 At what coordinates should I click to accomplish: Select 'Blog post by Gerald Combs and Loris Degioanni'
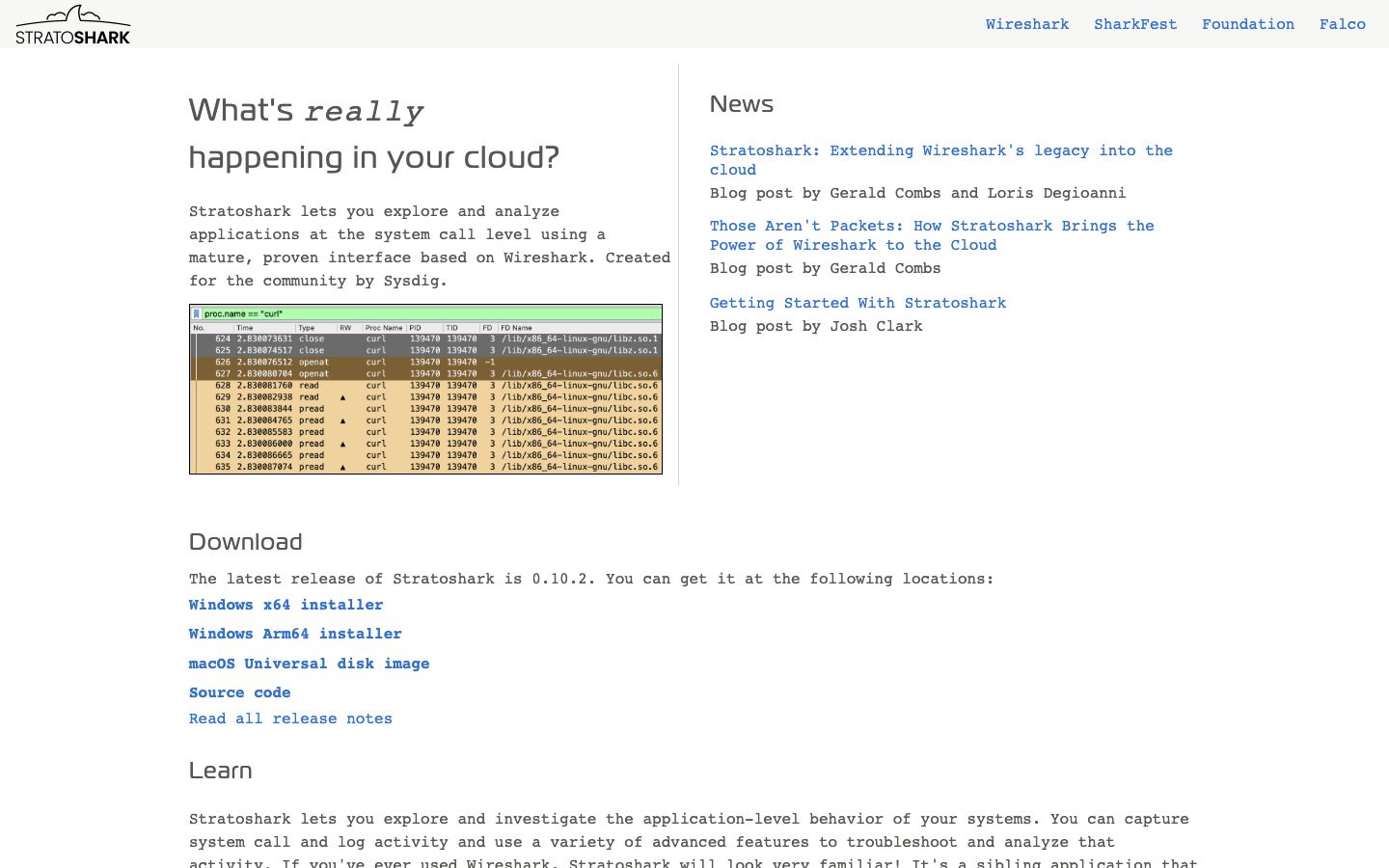[917, 193]
